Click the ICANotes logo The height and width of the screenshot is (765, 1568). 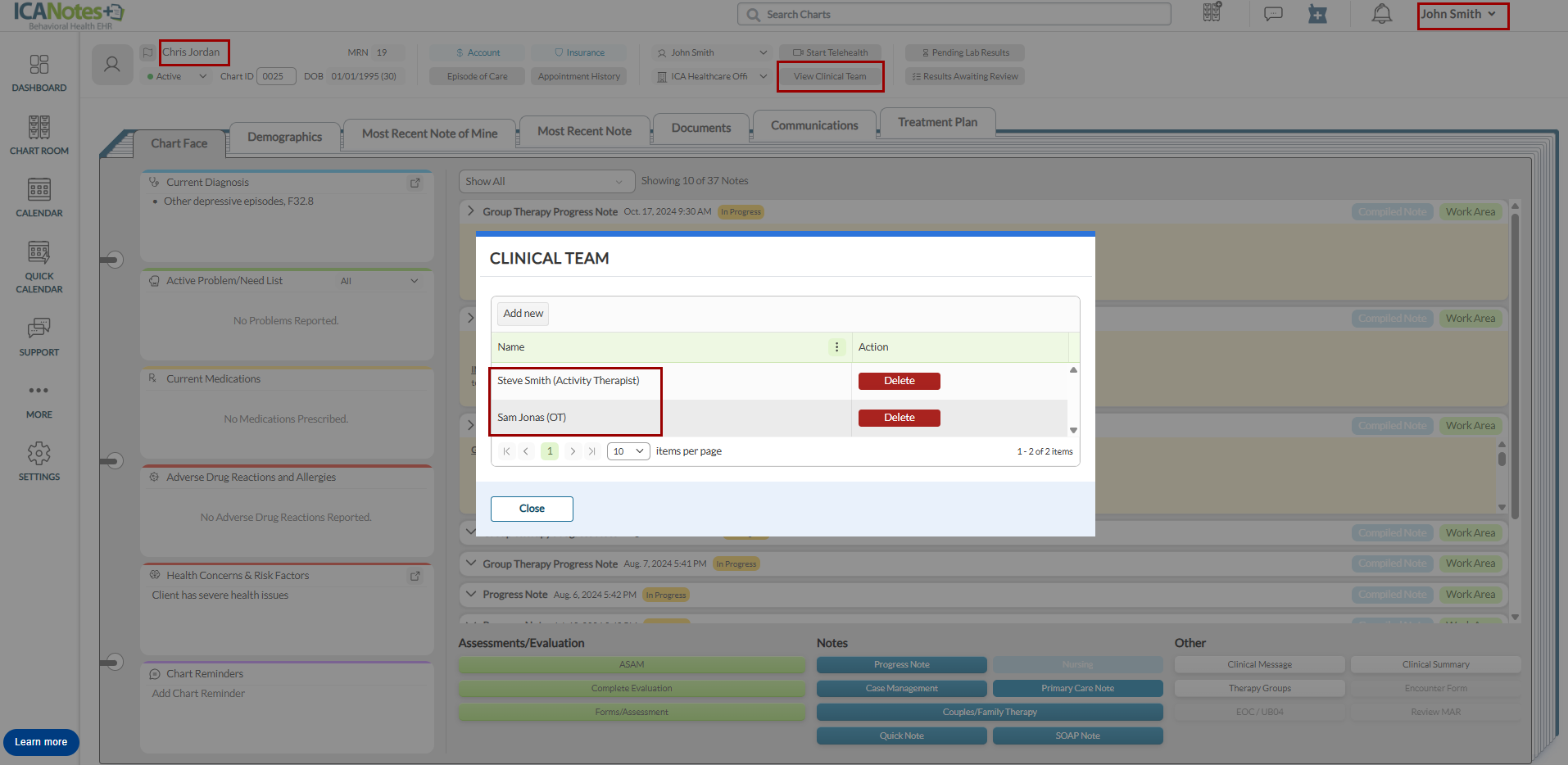coord(69,15)
